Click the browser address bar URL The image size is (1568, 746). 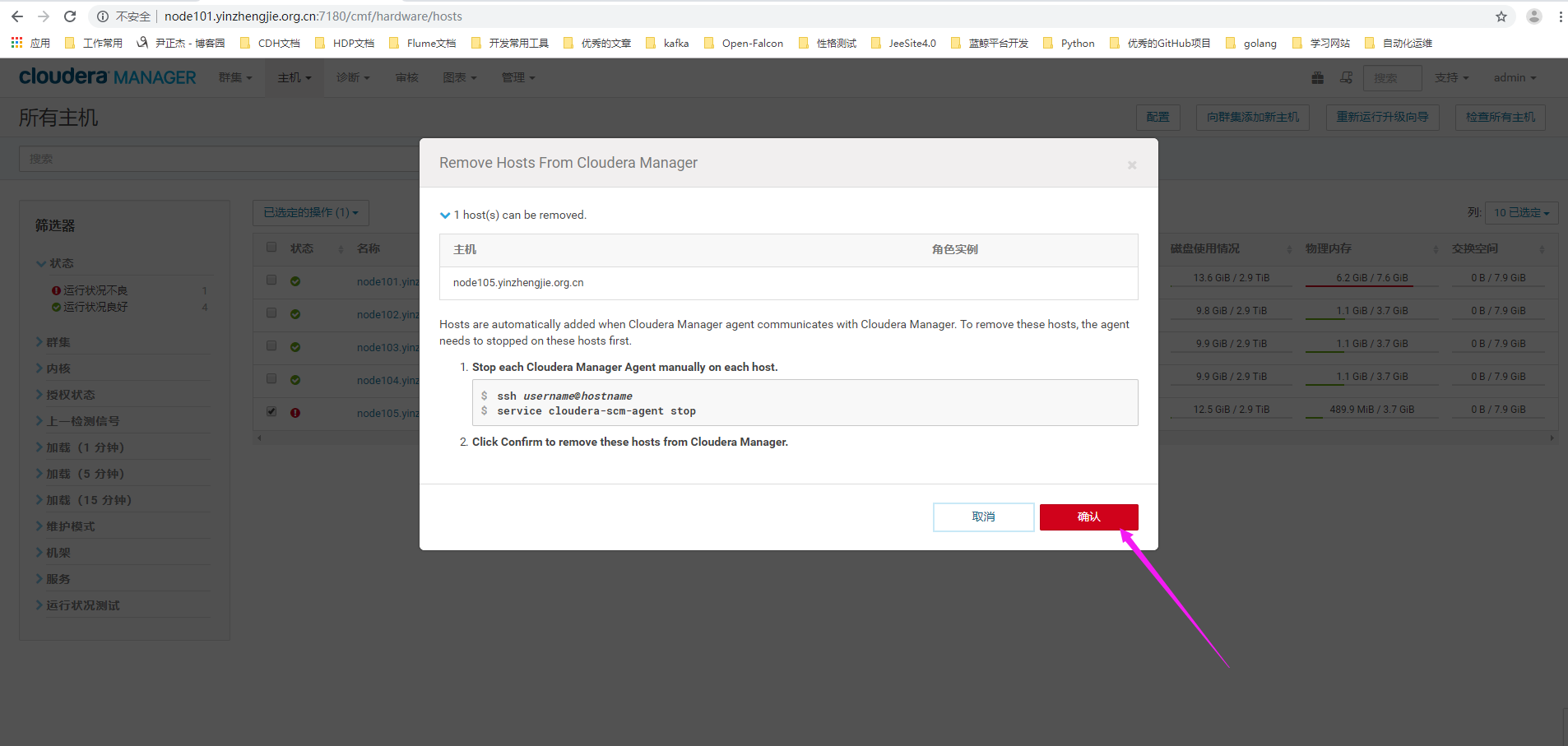click(313, 16)
